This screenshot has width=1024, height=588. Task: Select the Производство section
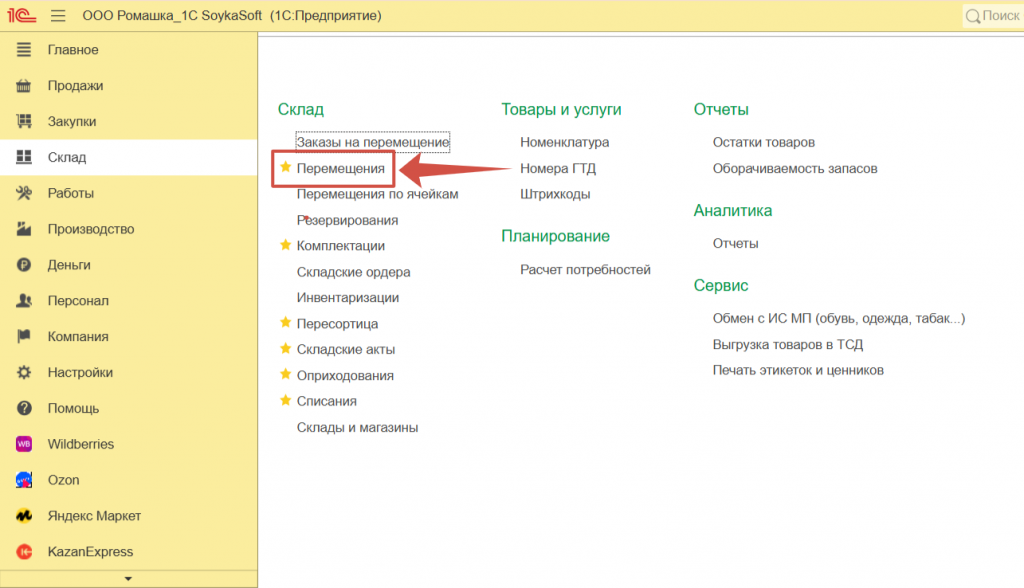[x=90, y=229]
